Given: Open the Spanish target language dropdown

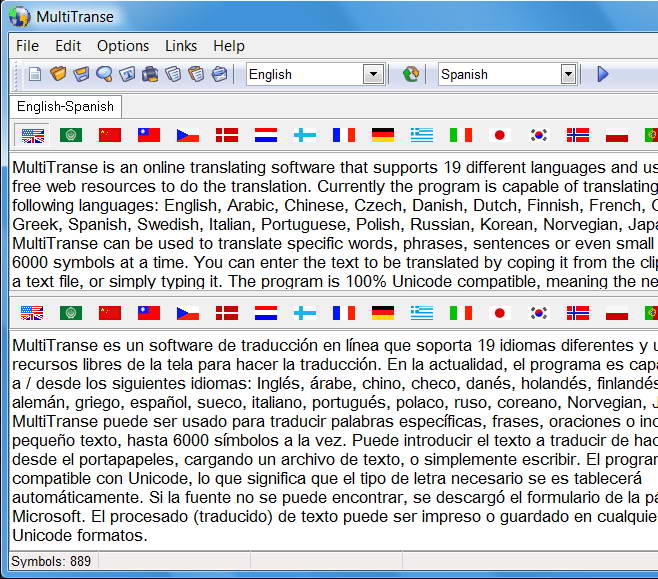Looking at the screenshot, I should coord(568,75).
